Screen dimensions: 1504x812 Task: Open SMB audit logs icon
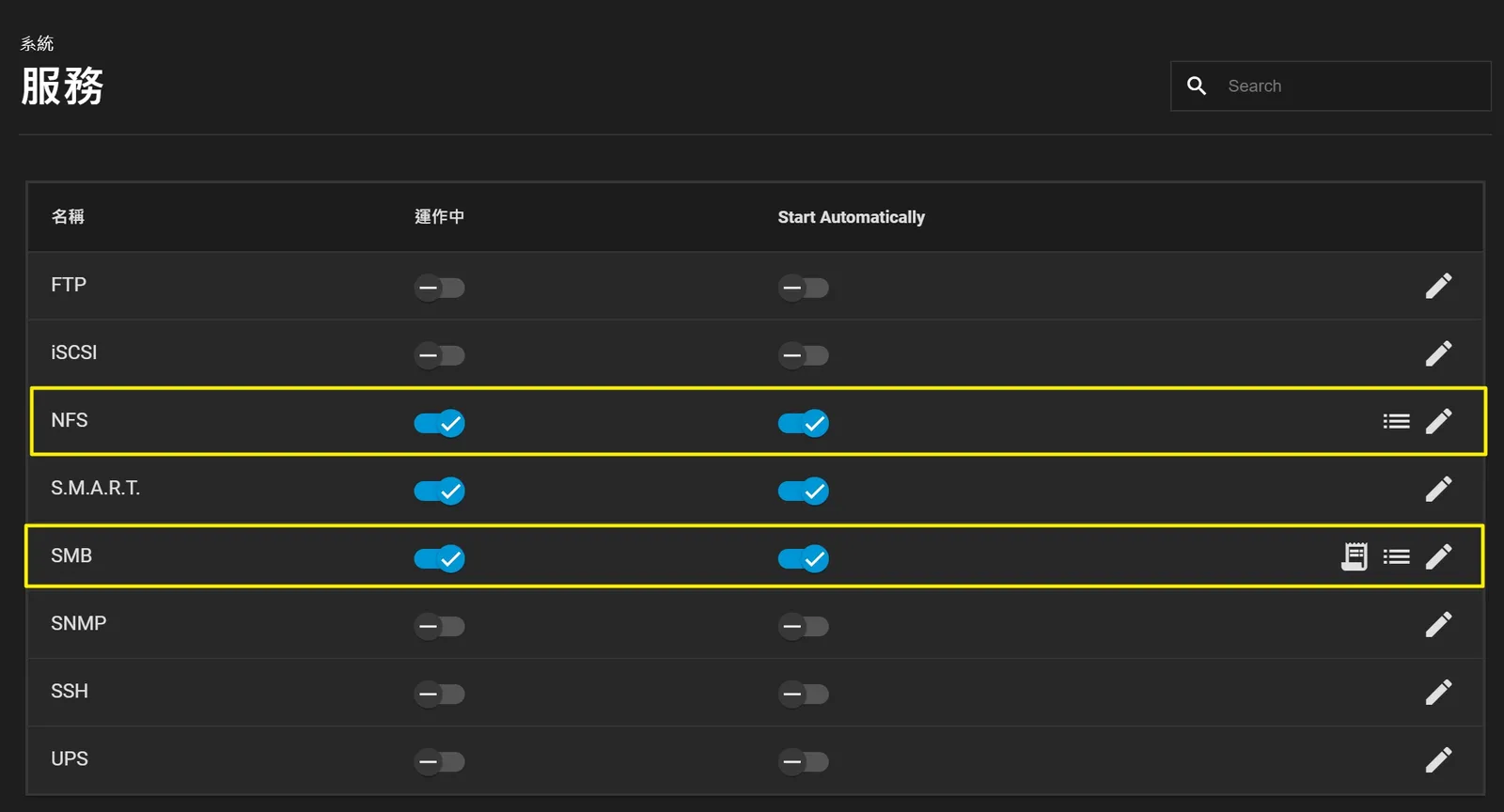tap(1354, 556)
